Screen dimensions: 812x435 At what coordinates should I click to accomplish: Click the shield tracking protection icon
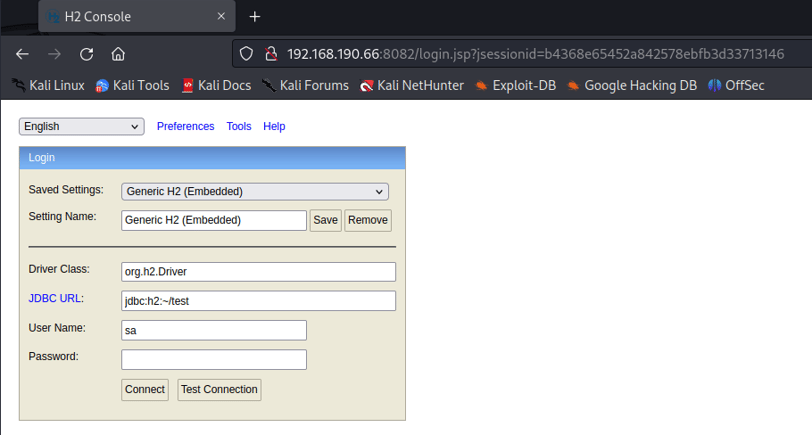(246, 54)
